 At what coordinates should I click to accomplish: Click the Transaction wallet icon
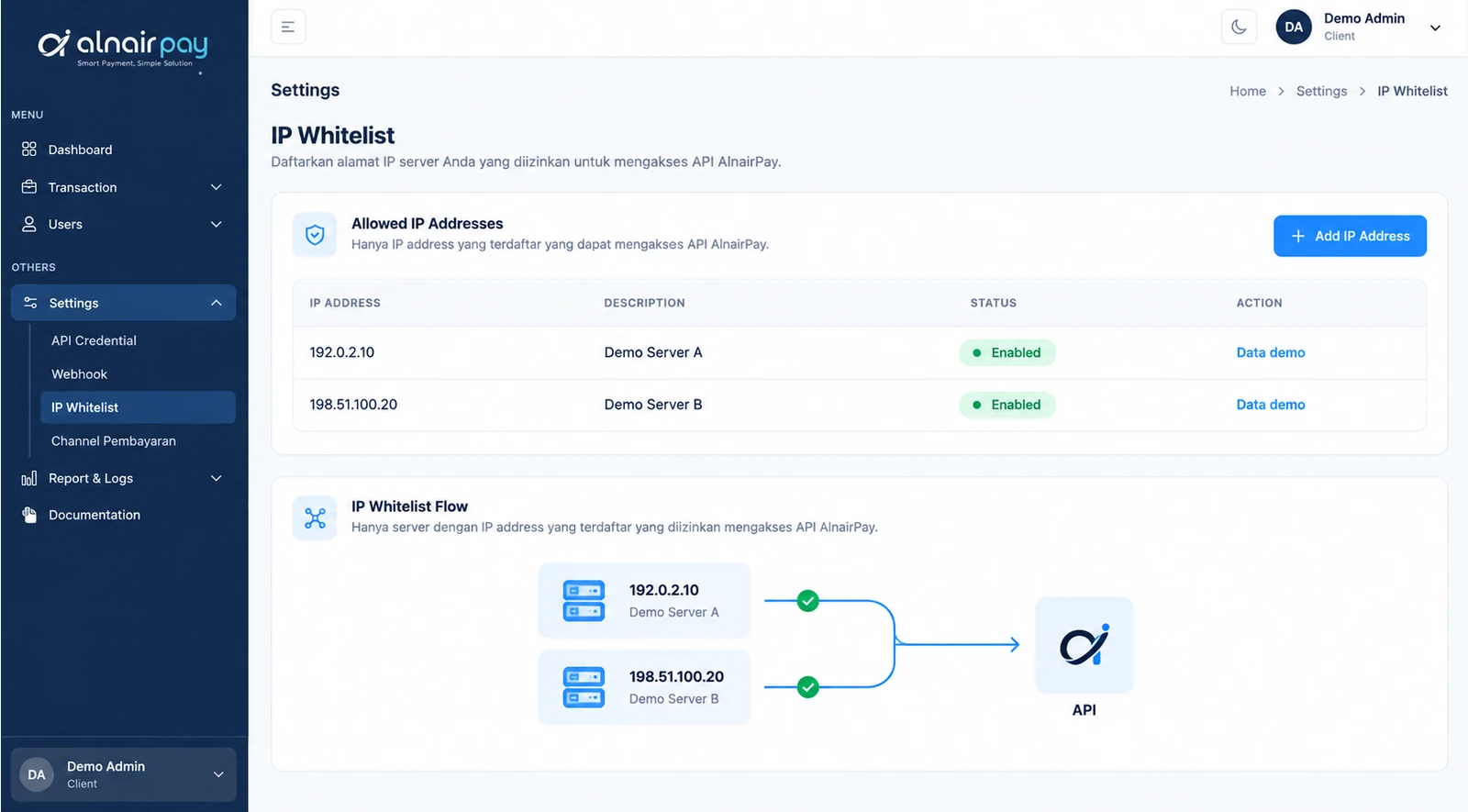click(29, 186)
